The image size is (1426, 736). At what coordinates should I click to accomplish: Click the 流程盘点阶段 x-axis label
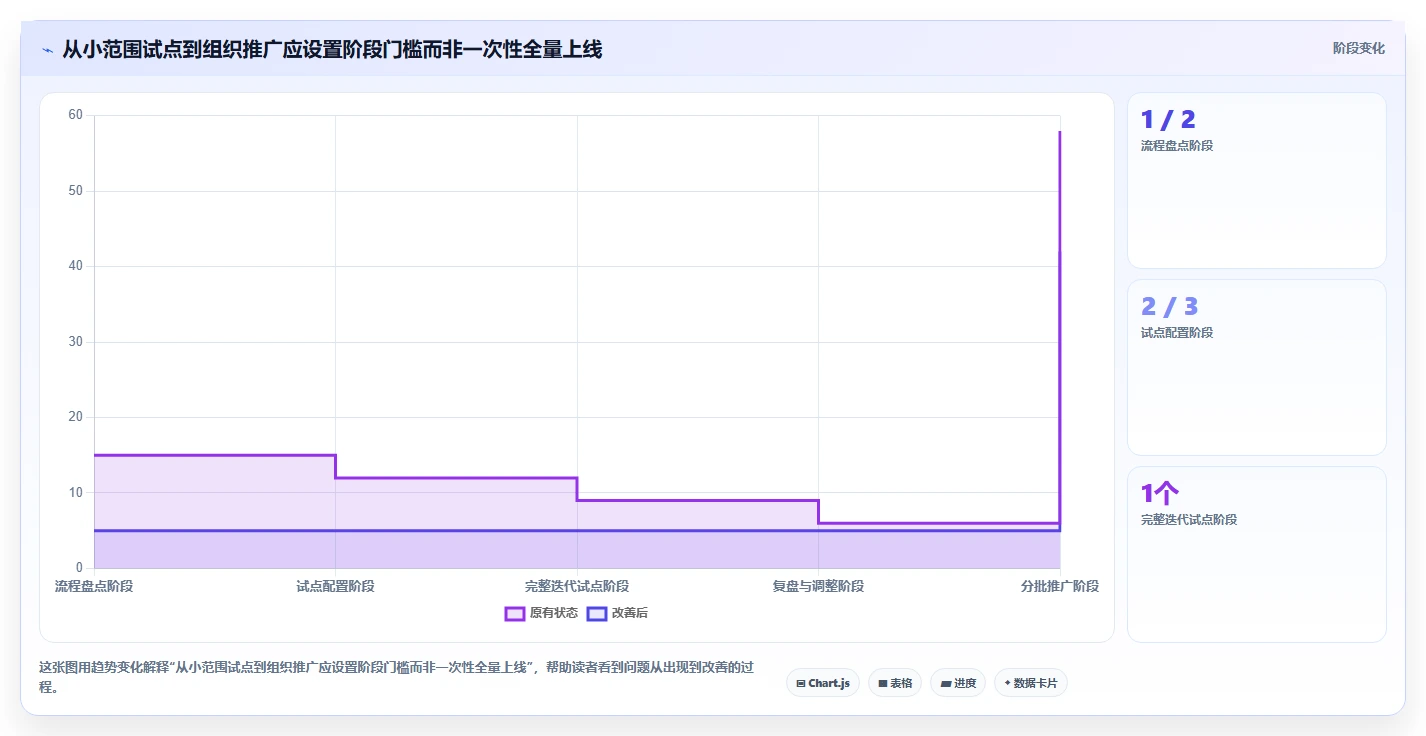coord(94,586)
